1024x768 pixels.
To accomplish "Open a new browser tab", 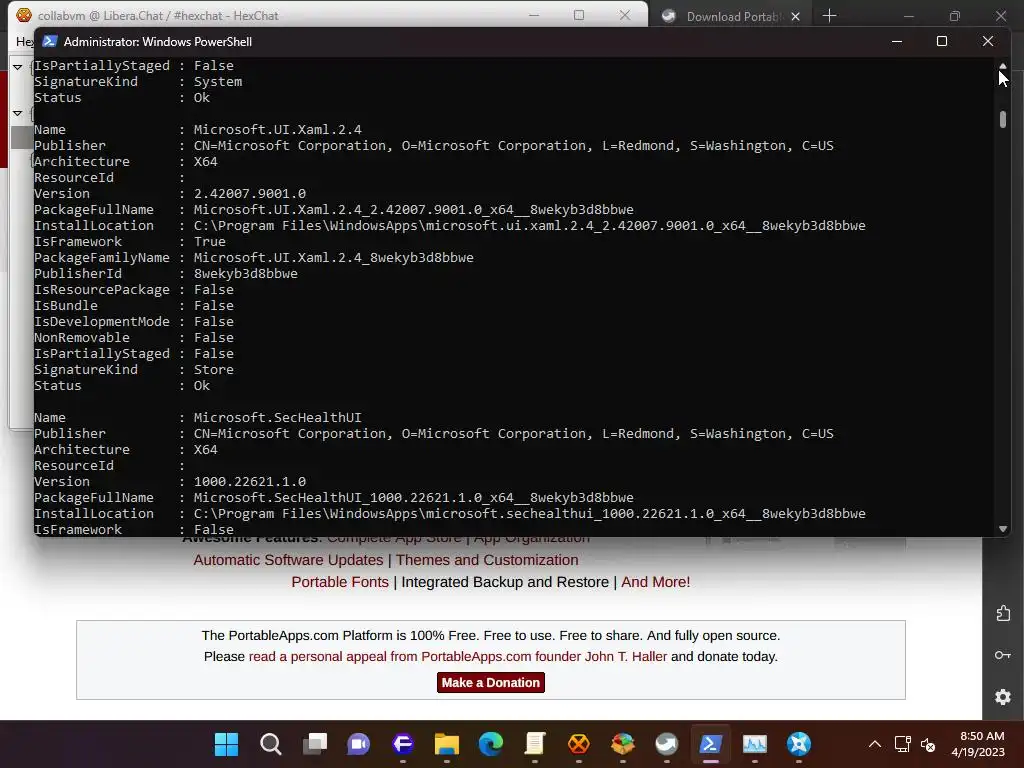I will click(x=829, y=16).
